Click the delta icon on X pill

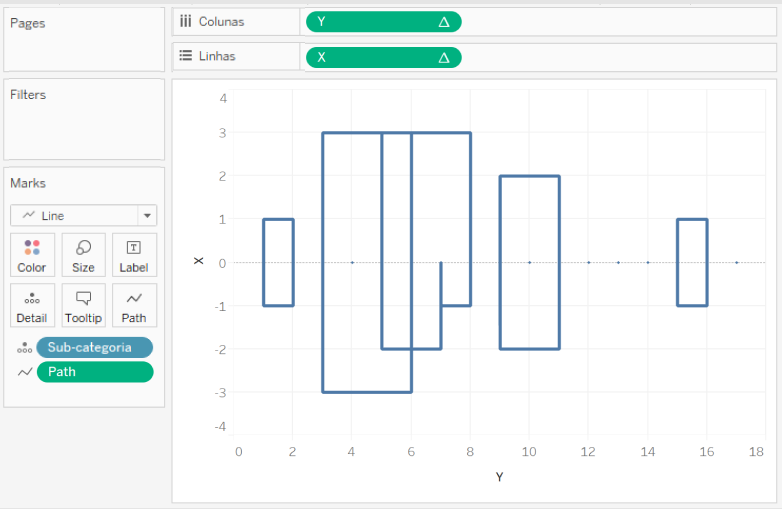click(x=443, y=58)
